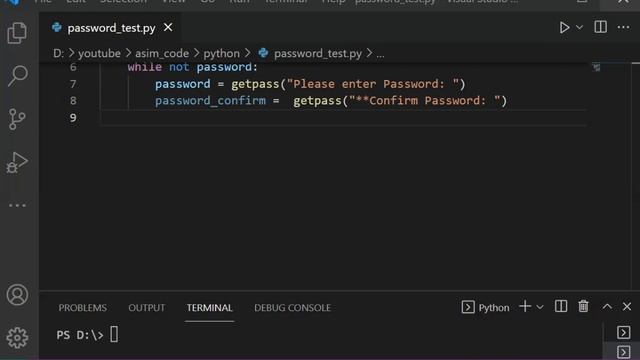The image size is (640, 360).
Task: Select the second terminal instance in side list
Action: [x=623, y=352]
